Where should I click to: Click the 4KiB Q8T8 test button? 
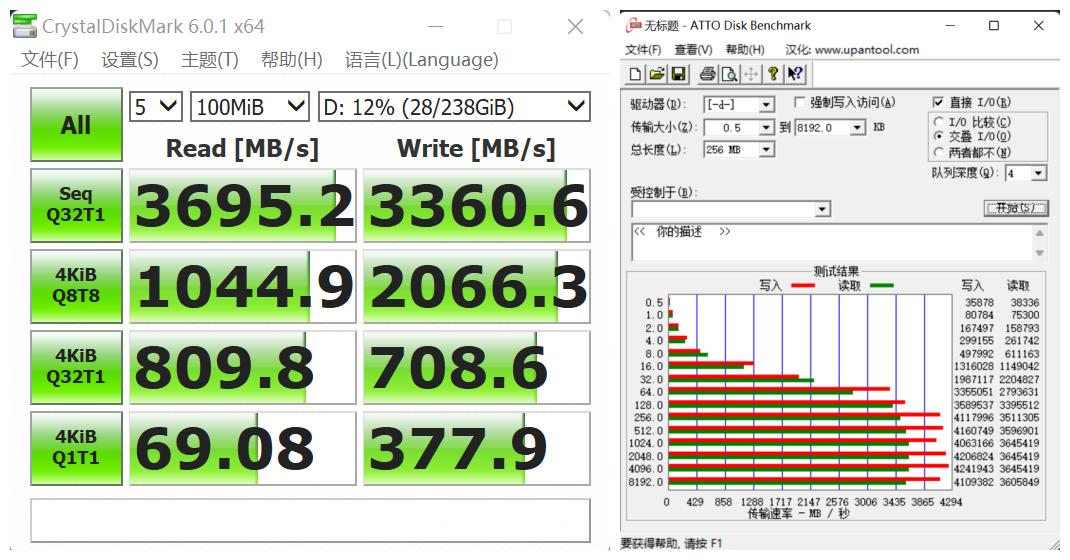[76, 286]
